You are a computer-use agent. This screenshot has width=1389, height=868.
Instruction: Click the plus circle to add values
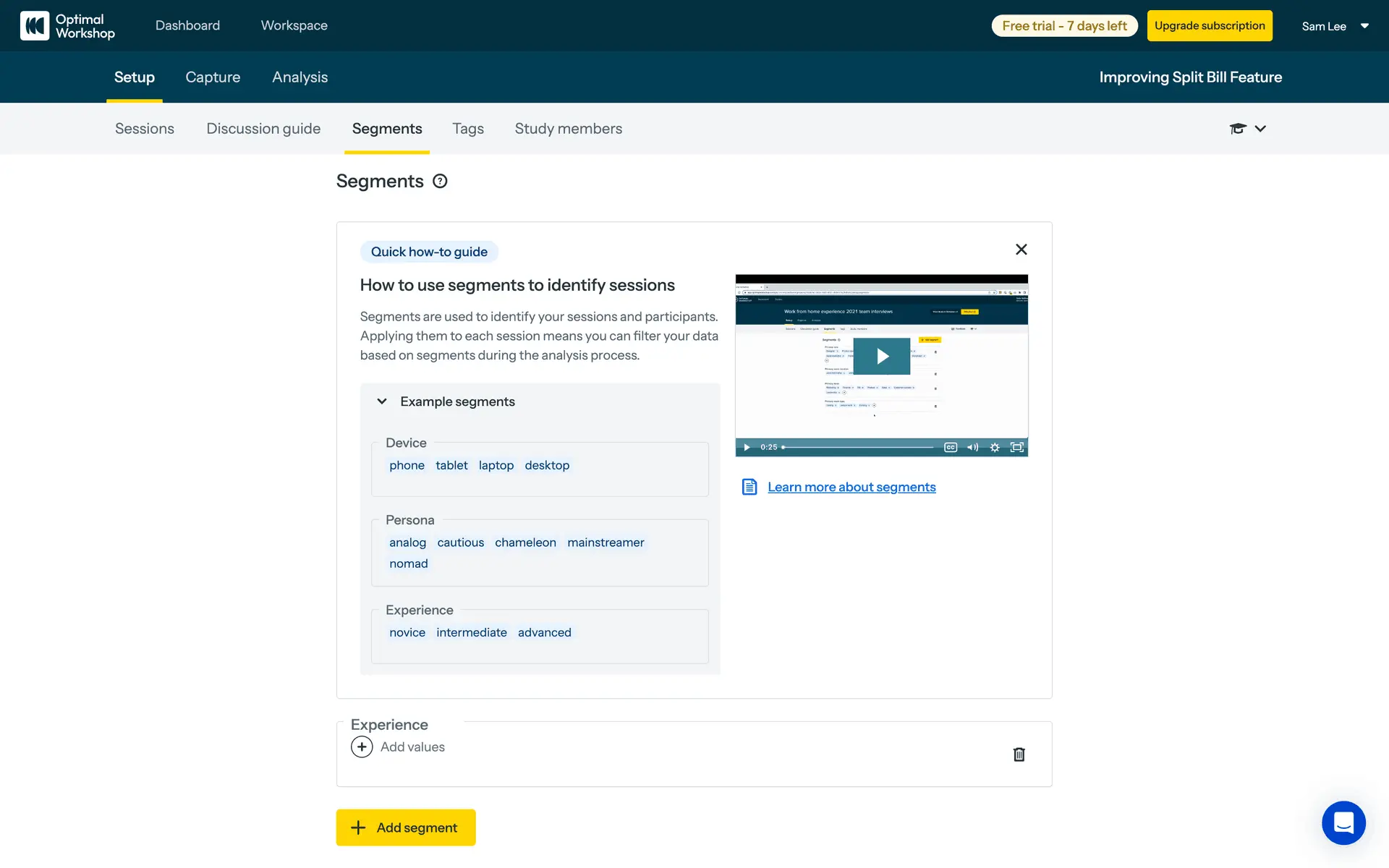coord(362,746)
